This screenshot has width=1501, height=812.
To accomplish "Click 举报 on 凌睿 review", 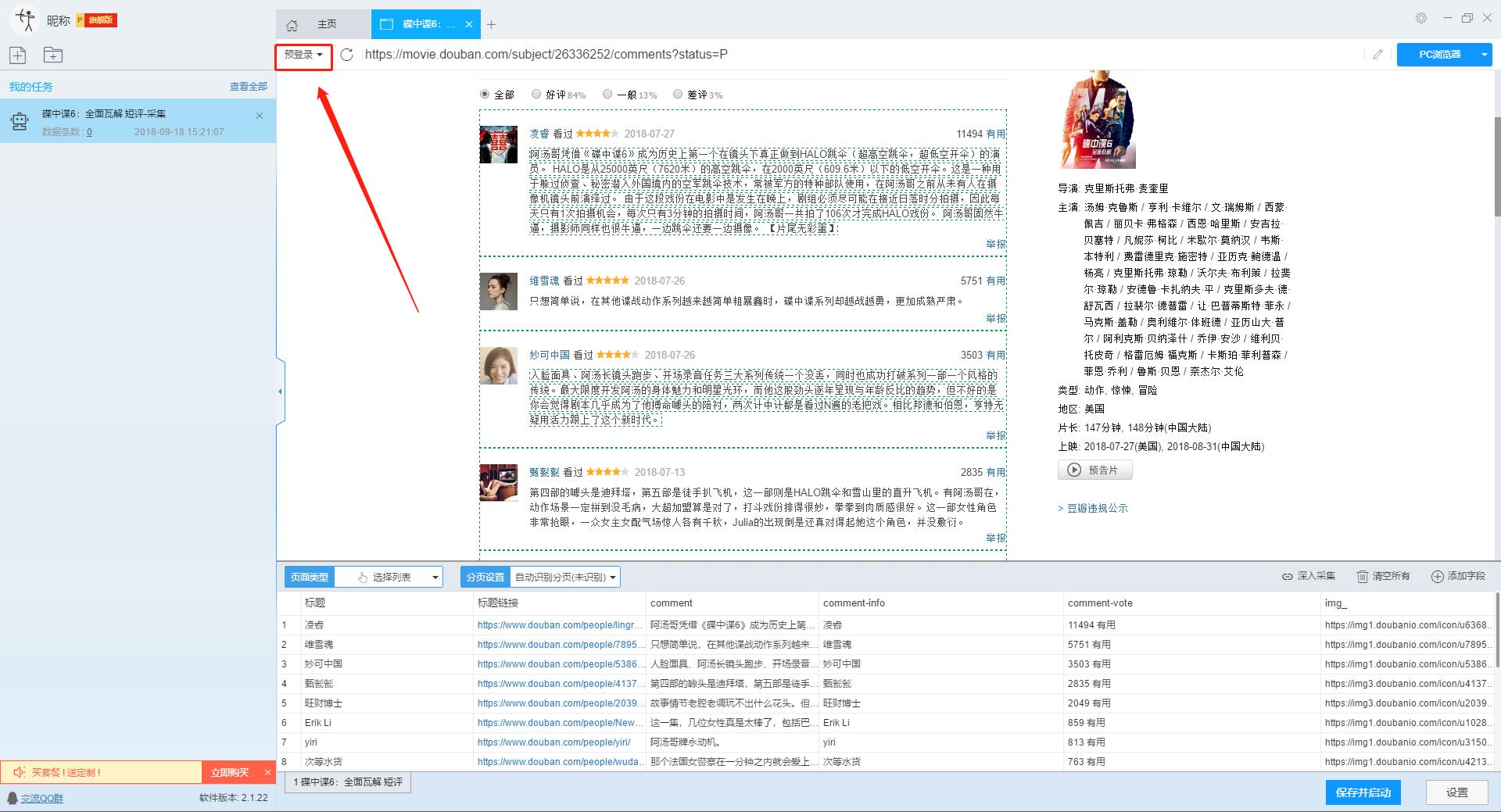I will pyautogui.click(x=996, y=244).
